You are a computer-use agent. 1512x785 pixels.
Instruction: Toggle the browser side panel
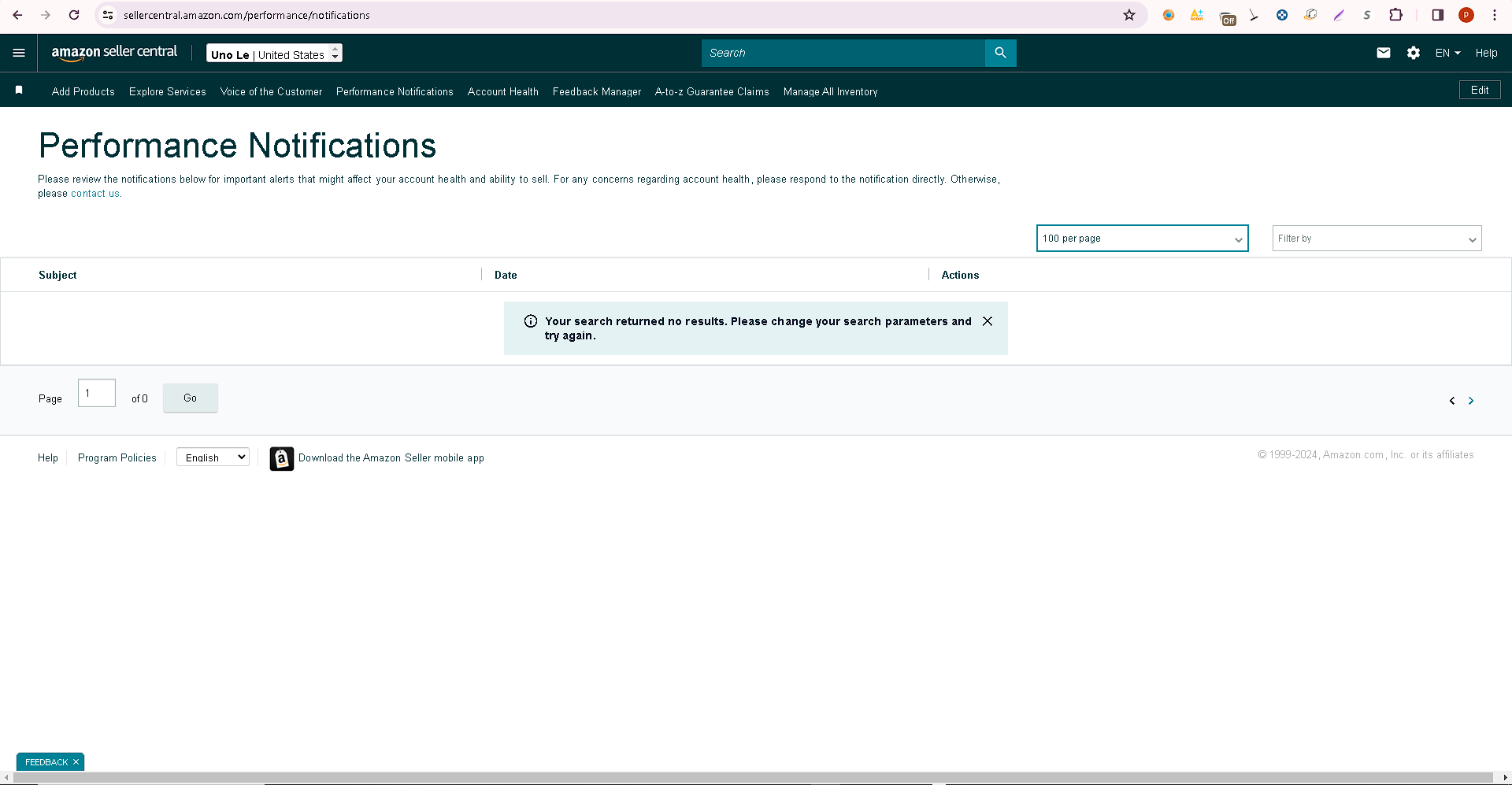point(1437,15)
